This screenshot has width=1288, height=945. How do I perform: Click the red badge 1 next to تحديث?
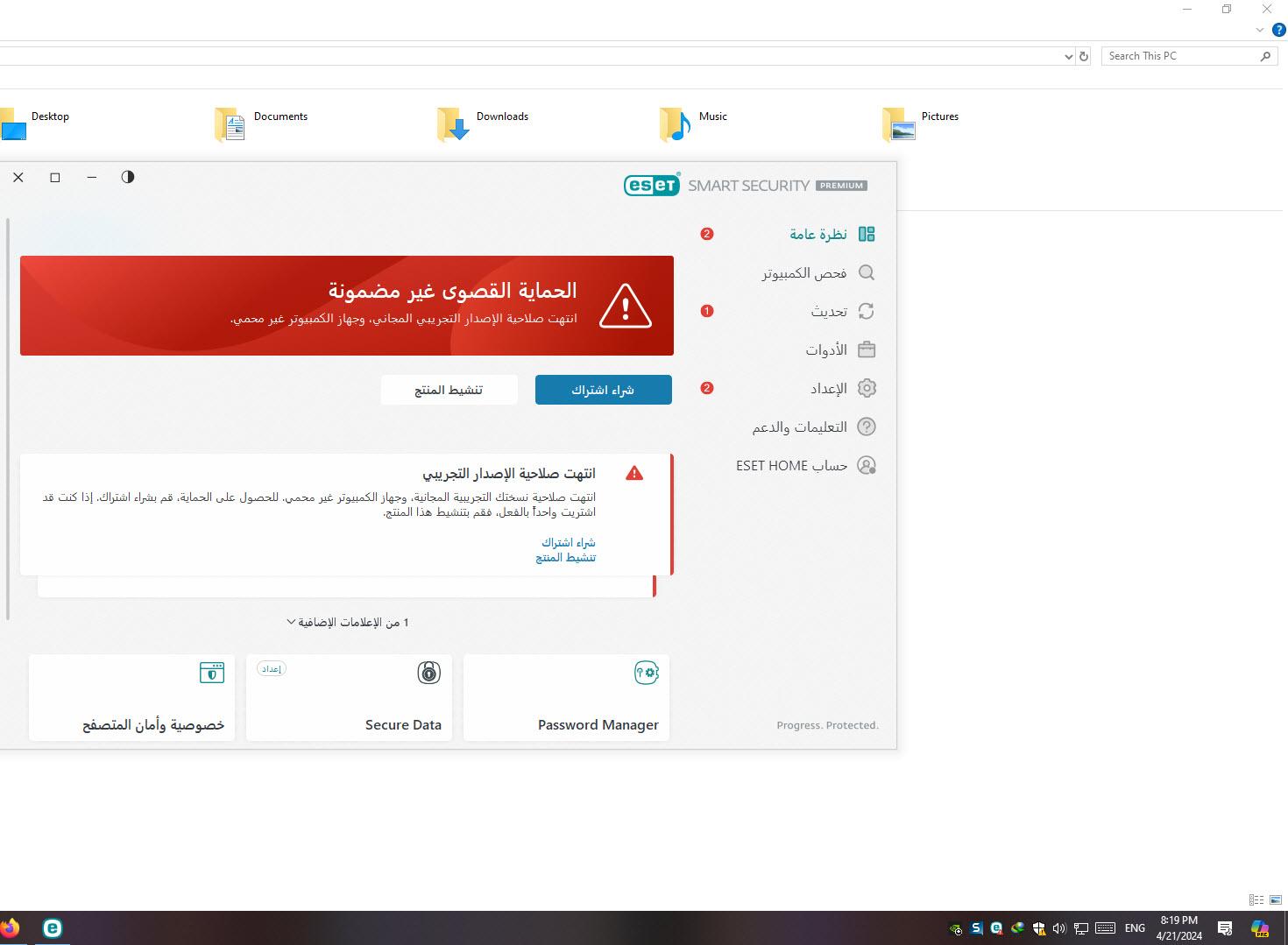[707, 311]
